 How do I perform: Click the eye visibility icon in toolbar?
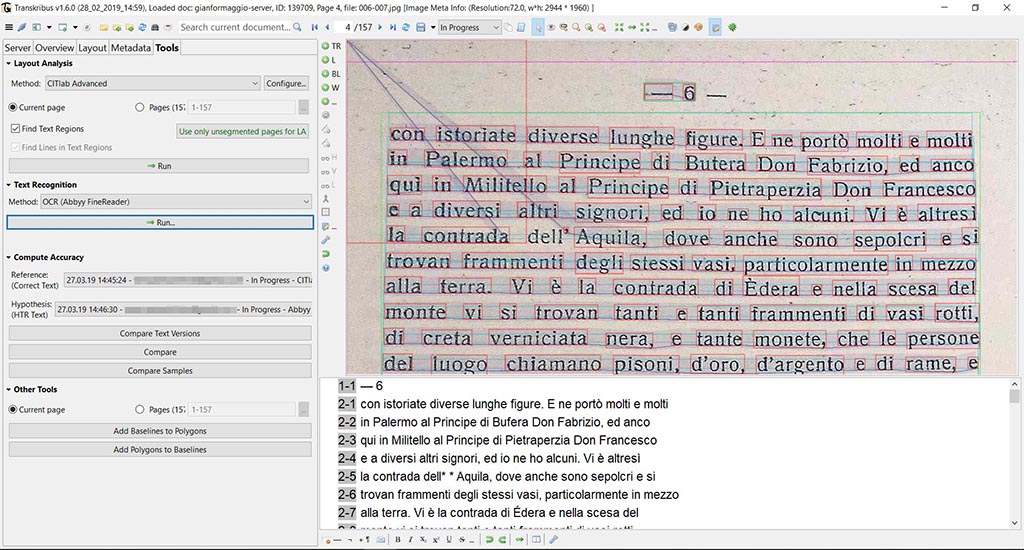551,27
